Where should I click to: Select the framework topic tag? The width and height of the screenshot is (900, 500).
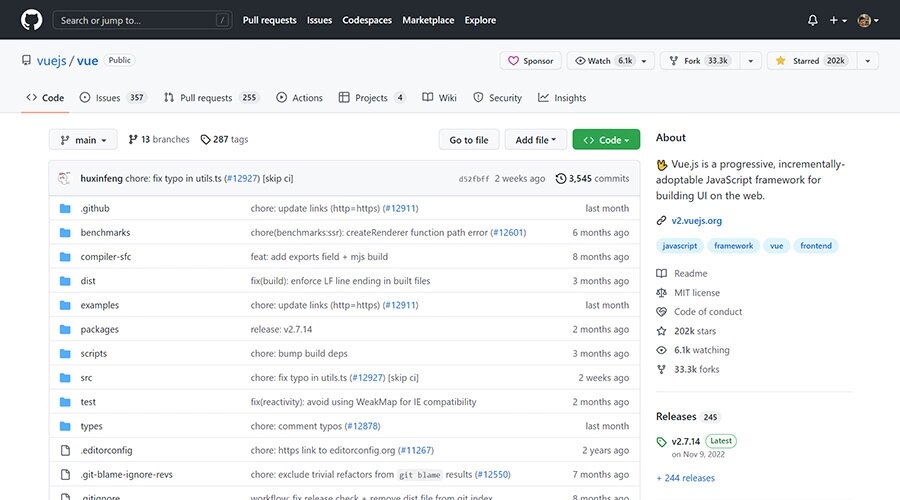734,246
